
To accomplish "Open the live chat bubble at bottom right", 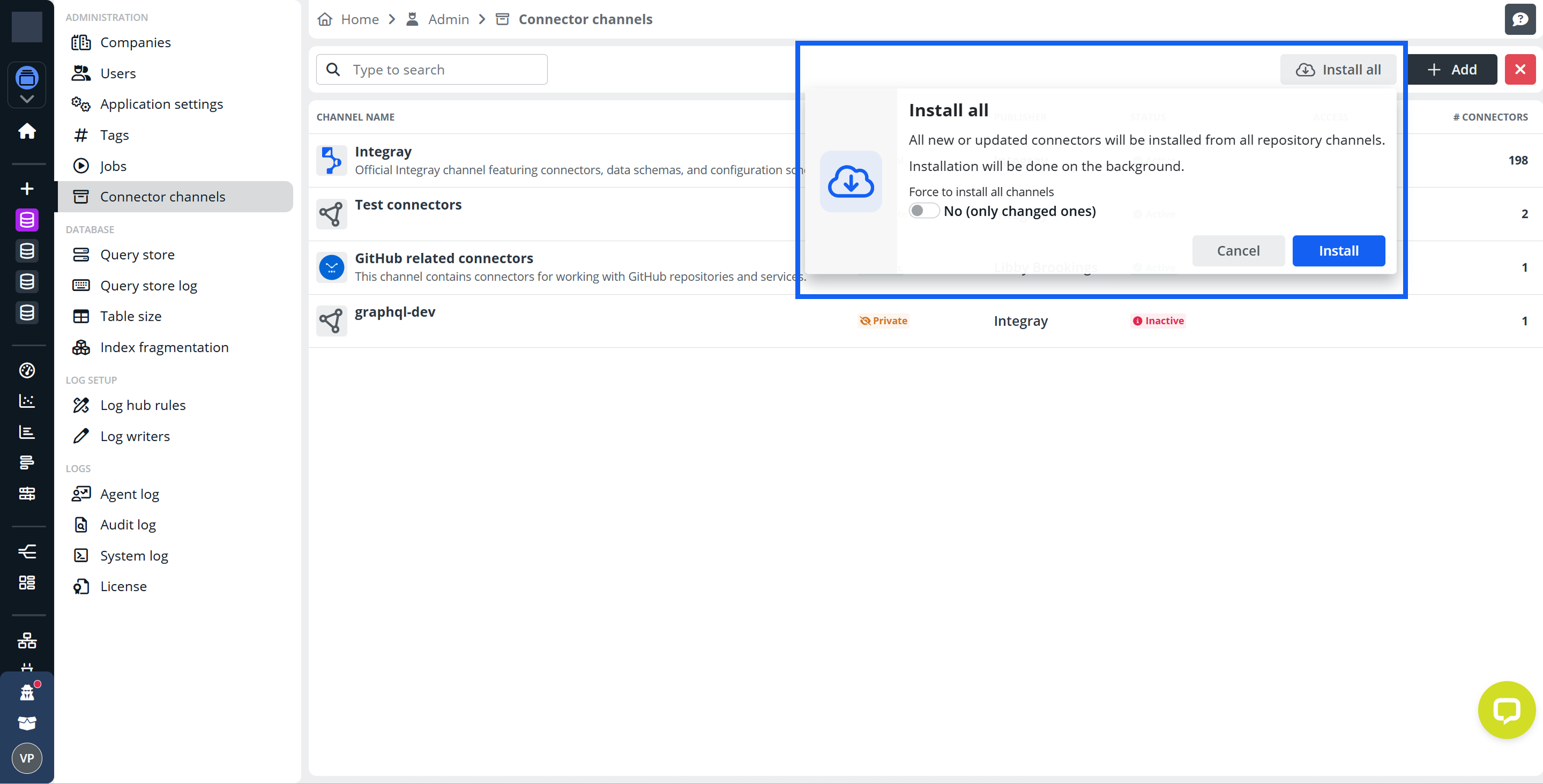I will pyautogui.click(x=1507, y=710).
